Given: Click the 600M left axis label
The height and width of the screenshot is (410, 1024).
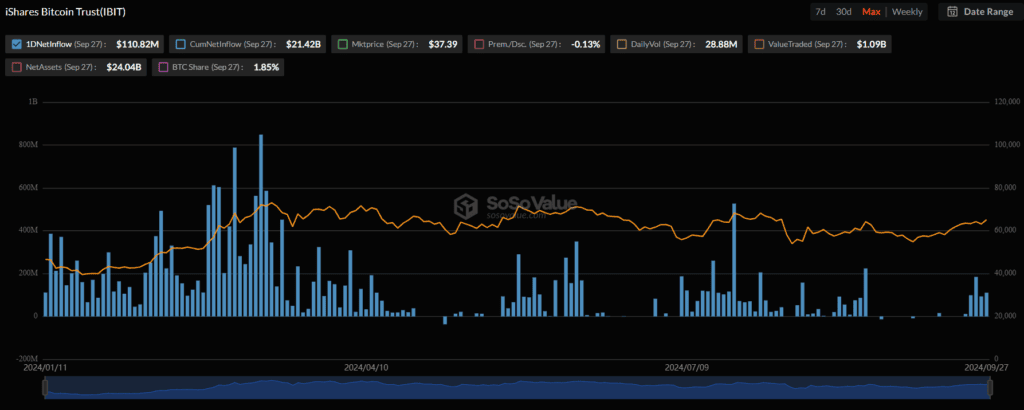Looking at the screenshot, I should pyautogui.click(x=29, y=187).
